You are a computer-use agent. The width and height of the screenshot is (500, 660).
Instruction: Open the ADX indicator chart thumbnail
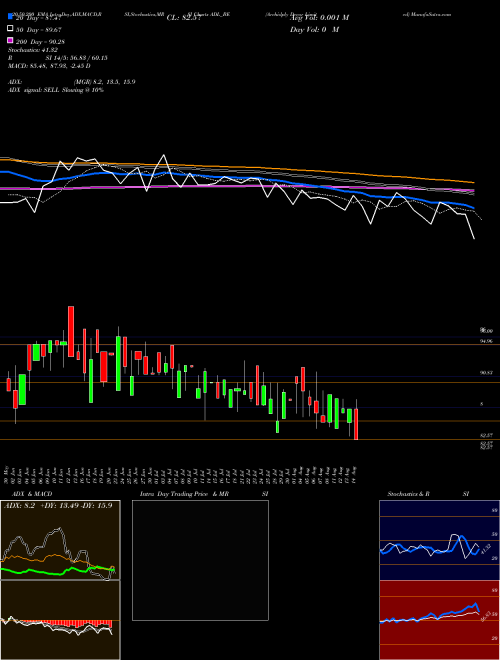tap(60, 540)
